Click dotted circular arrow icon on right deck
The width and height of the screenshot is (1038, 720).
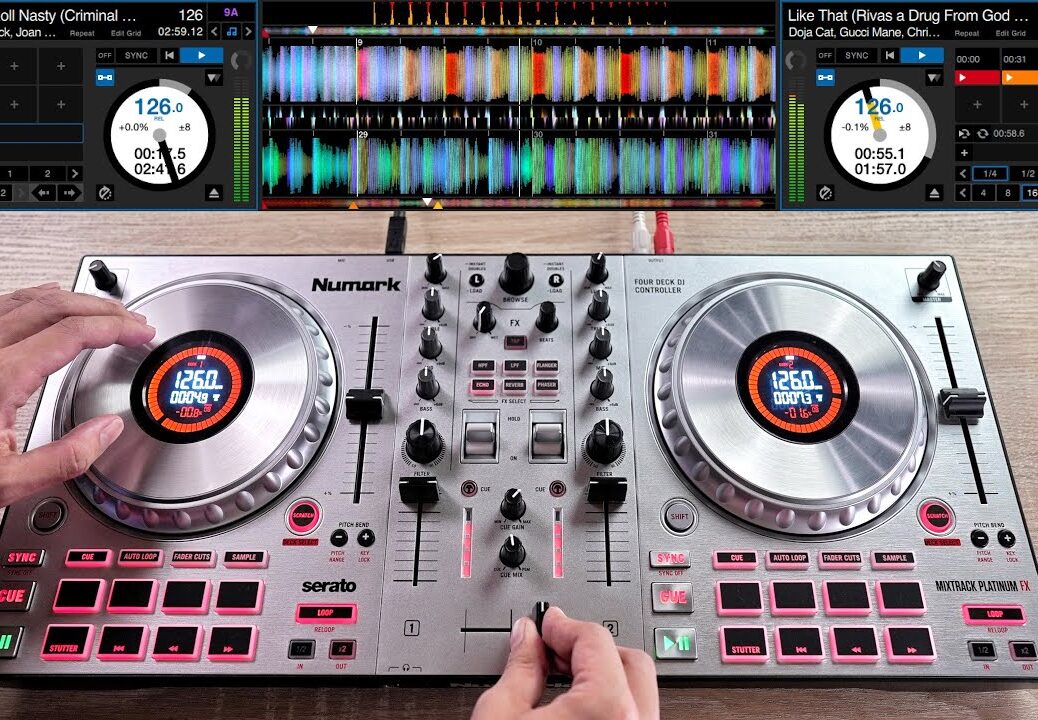click(826, 193)
